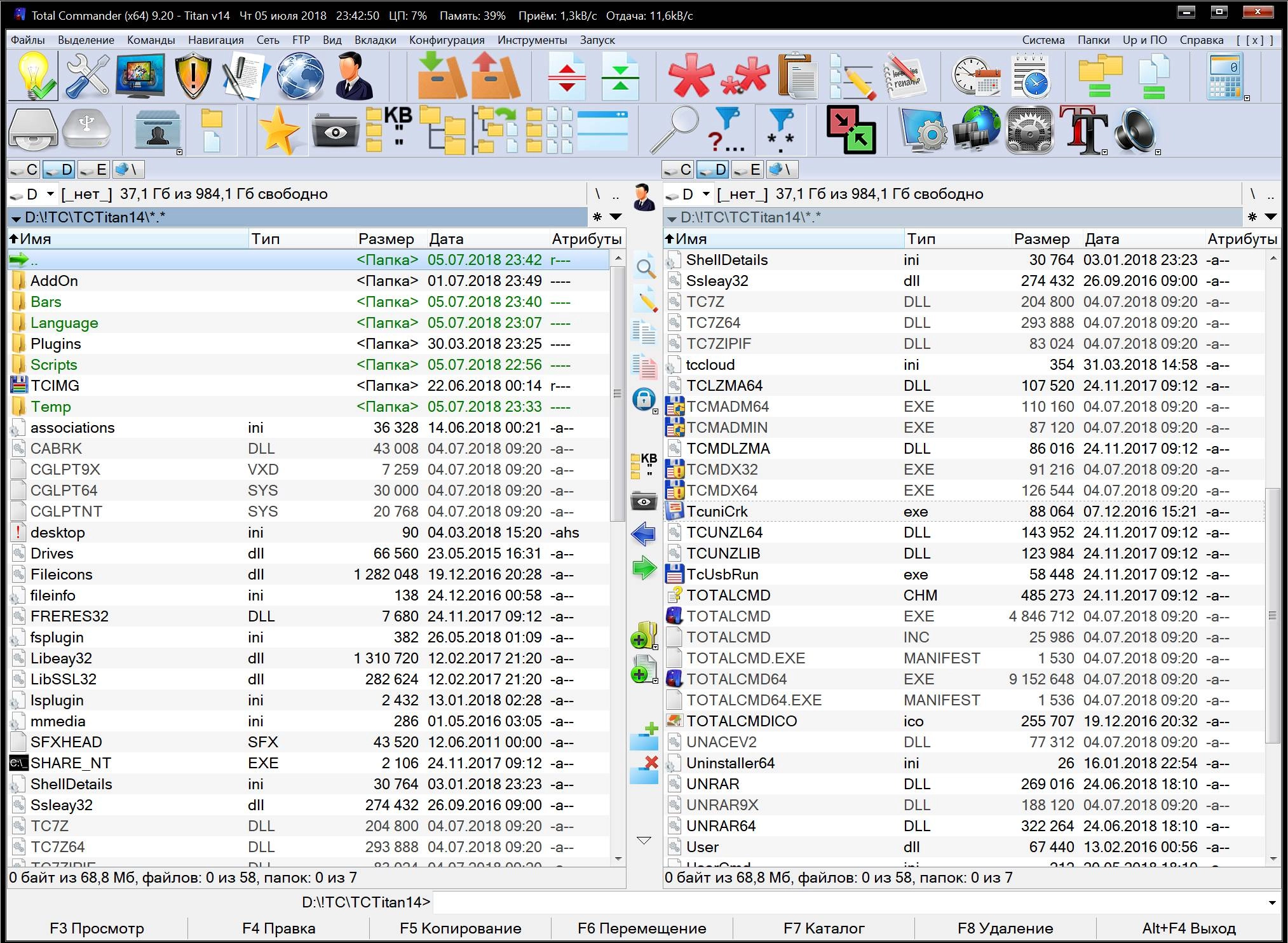
Task: Click left panel scrollbar down arrow
Action: [618, 860]
